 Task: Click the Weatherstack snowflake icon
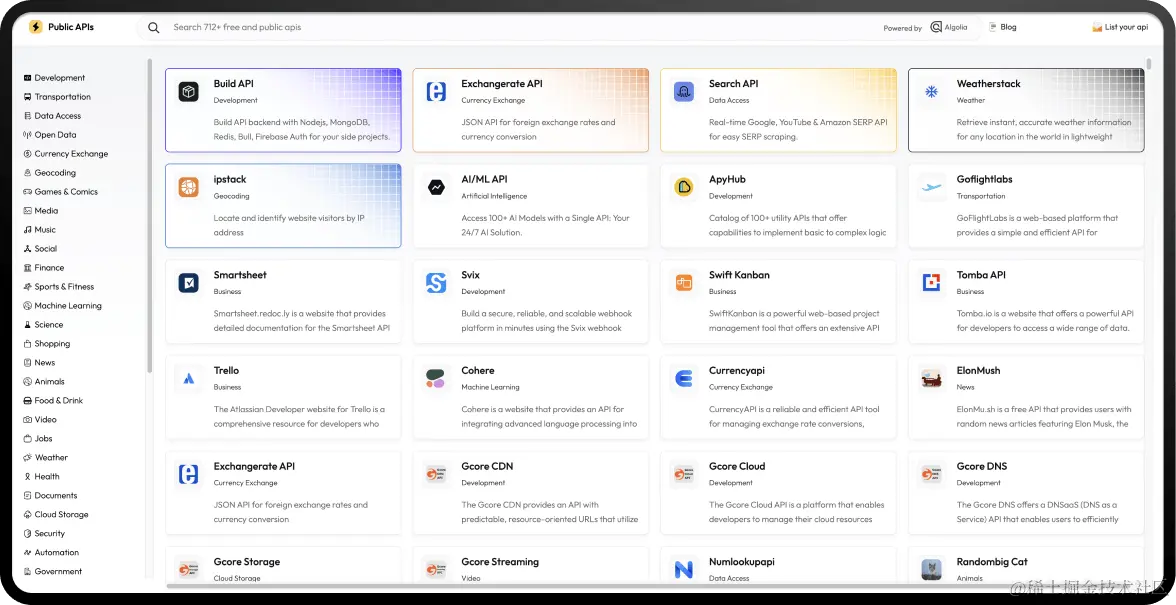point(931,91)
